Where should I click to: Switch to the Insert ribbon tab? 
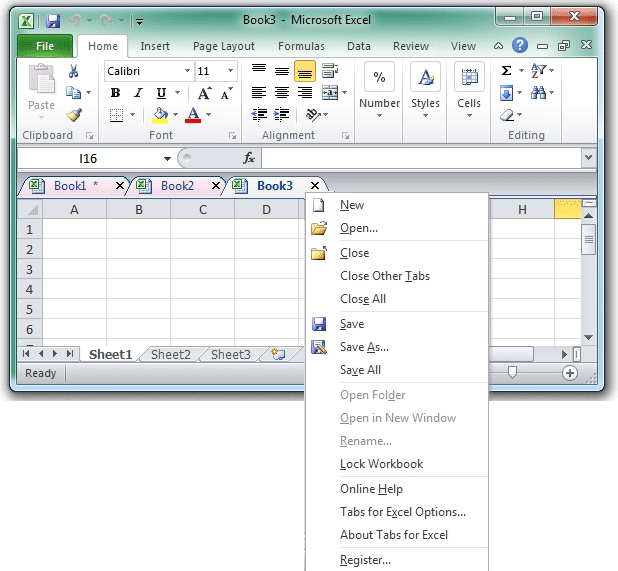pyautogui.click(x=155, y=46)
